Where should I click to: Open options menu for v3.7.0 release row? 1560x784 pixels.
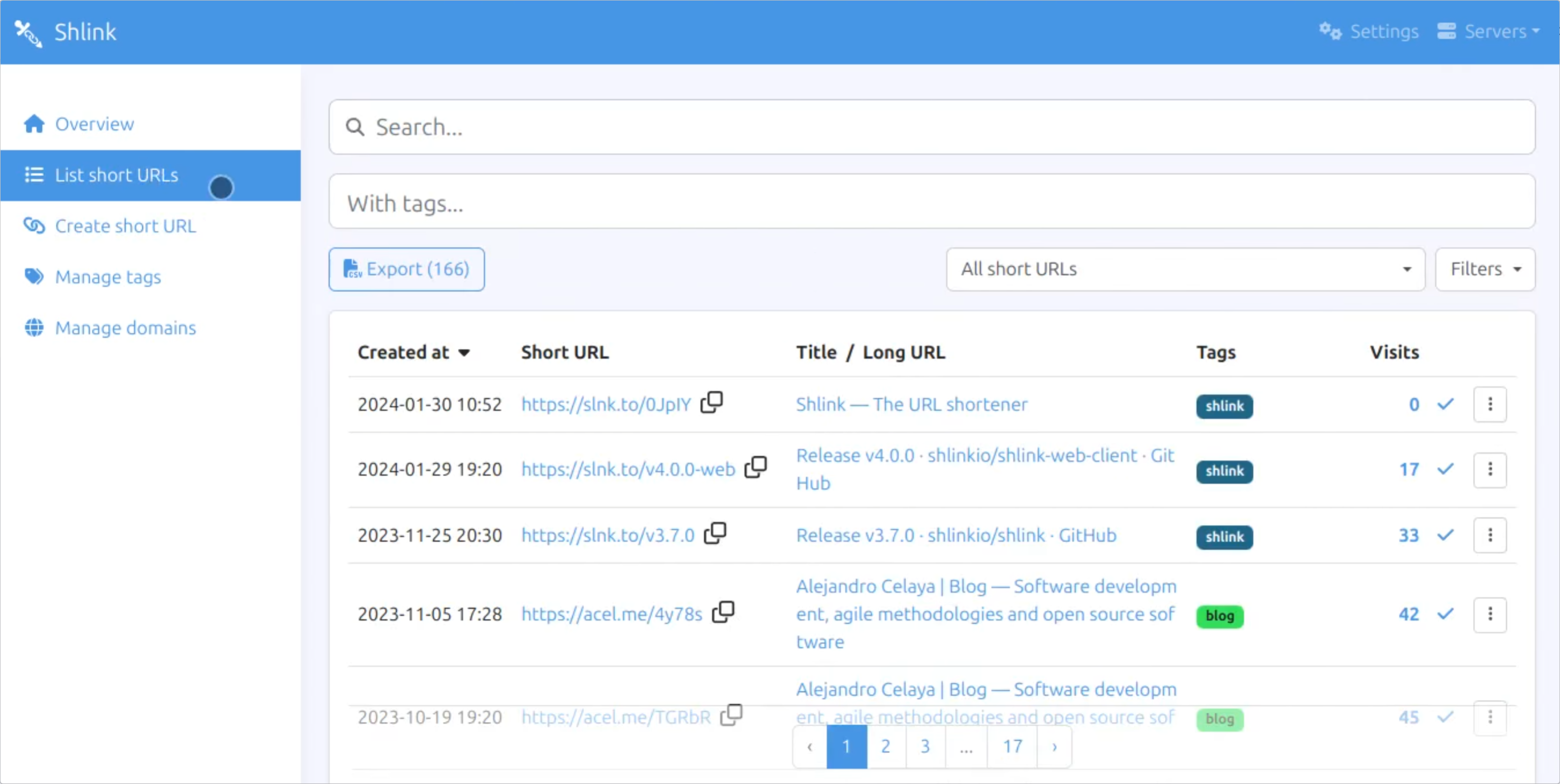(1490, 535)
